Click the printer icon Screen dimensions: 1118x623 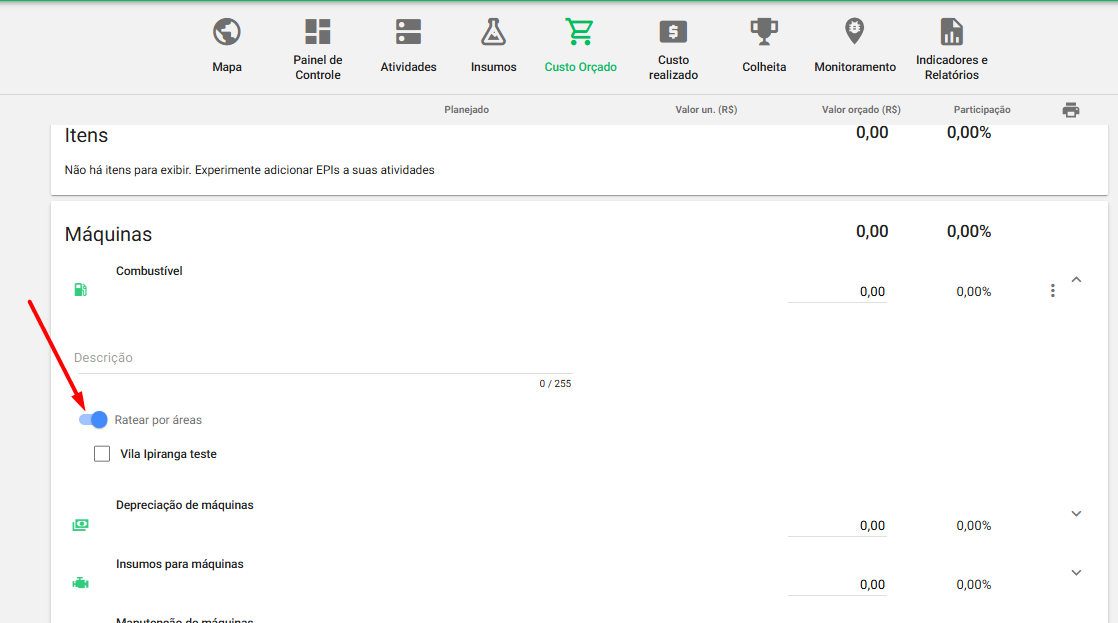point(1071,110)
